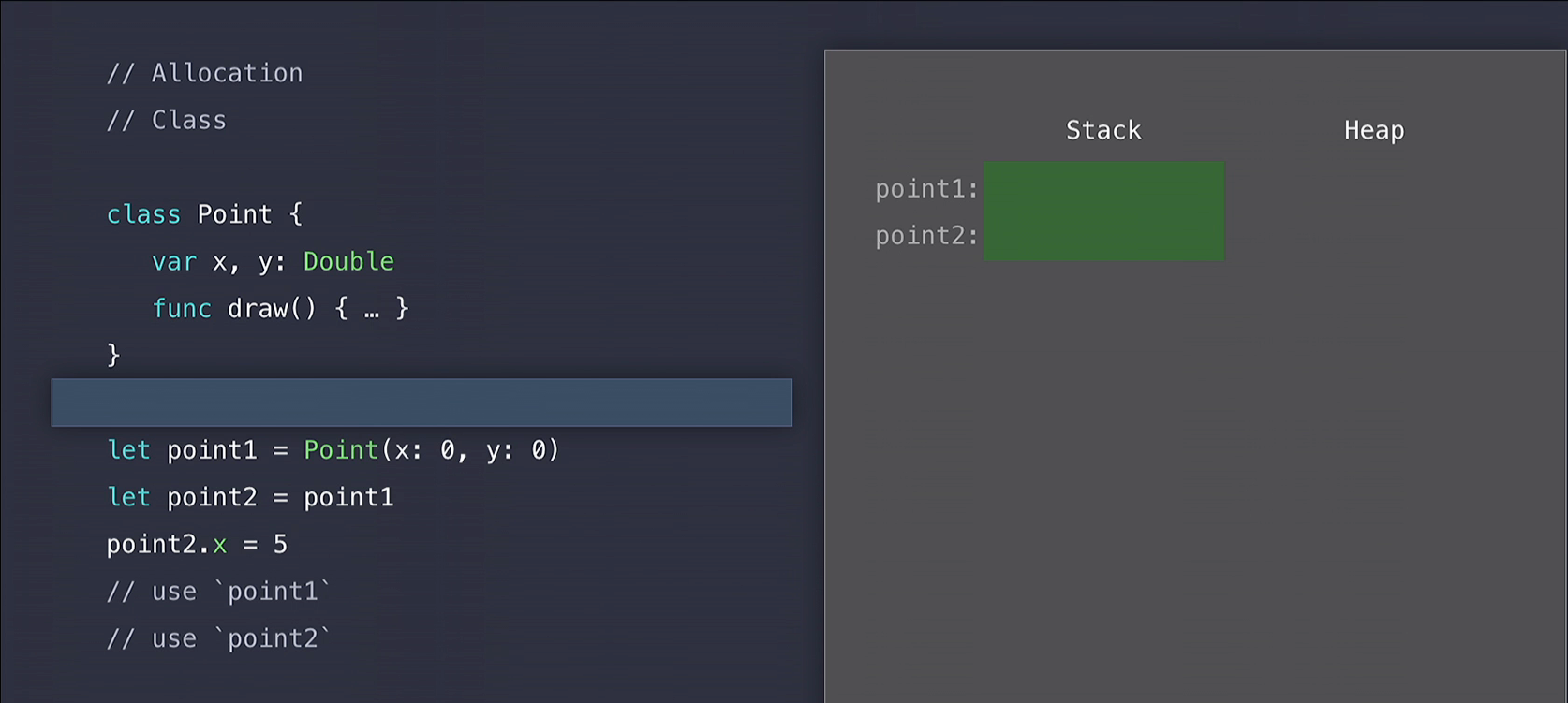The height and width of the screenshot is (703, 1568).
Task: Select the "let point2 = point1" line
Action: [x=250, y=497]
